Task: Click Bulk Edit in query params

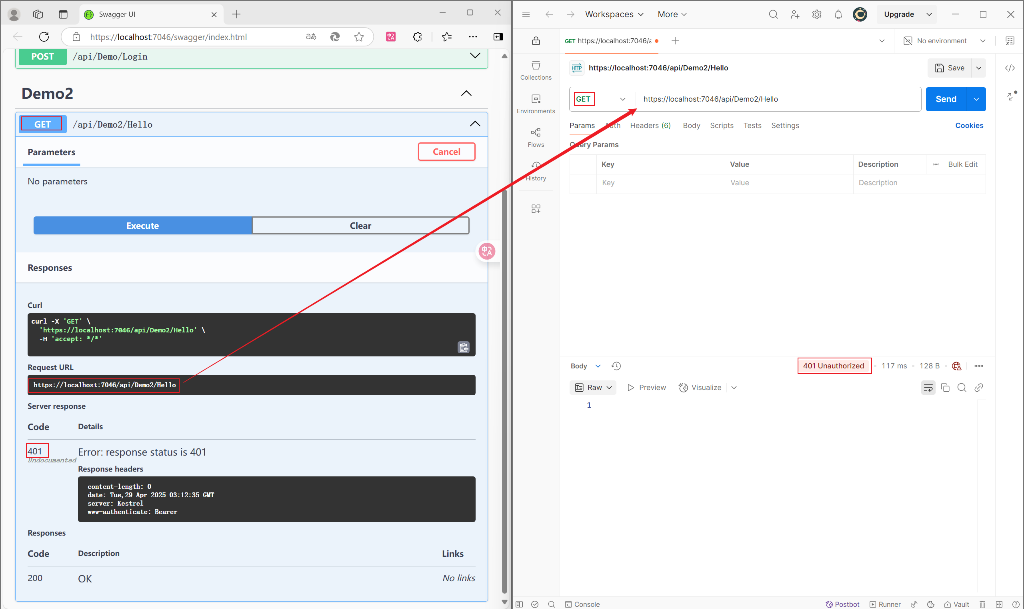Action: 963,164
